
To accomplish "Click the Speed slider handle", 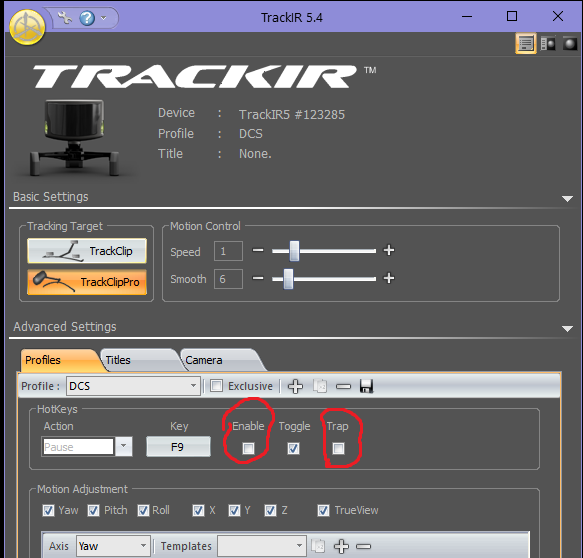I will [x=294, y=251].
